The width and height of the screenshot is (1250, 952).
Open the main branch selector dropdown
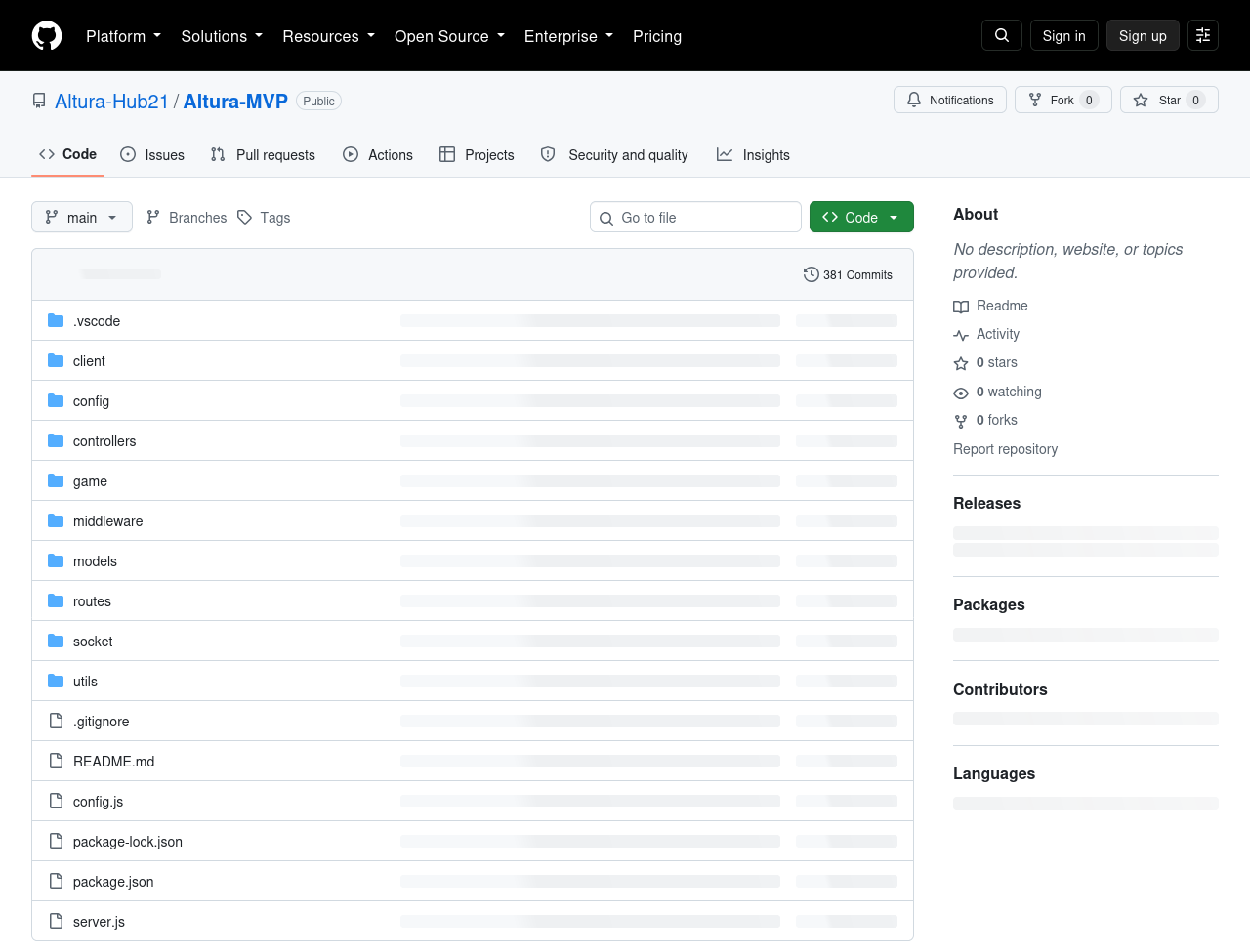(x=82, y=217)
